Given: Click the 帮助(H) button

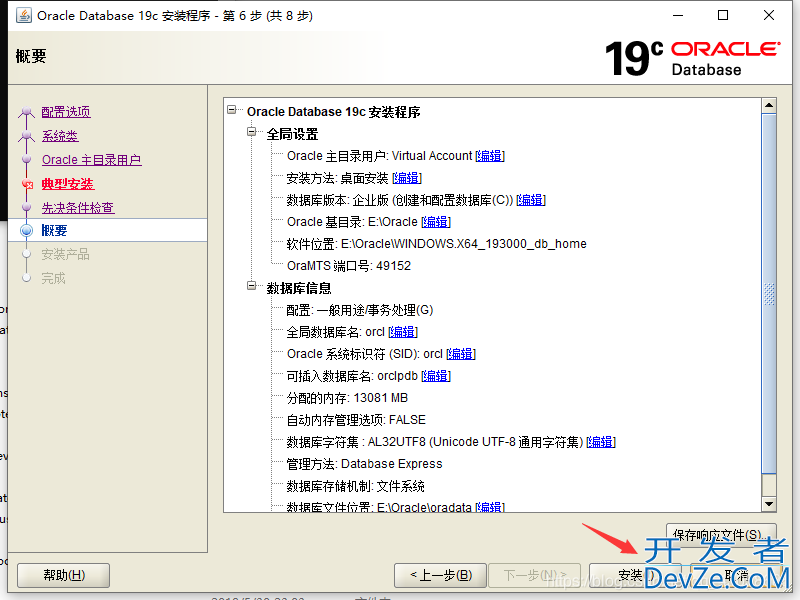Looking at the screenshot, I should pos(64,576).
